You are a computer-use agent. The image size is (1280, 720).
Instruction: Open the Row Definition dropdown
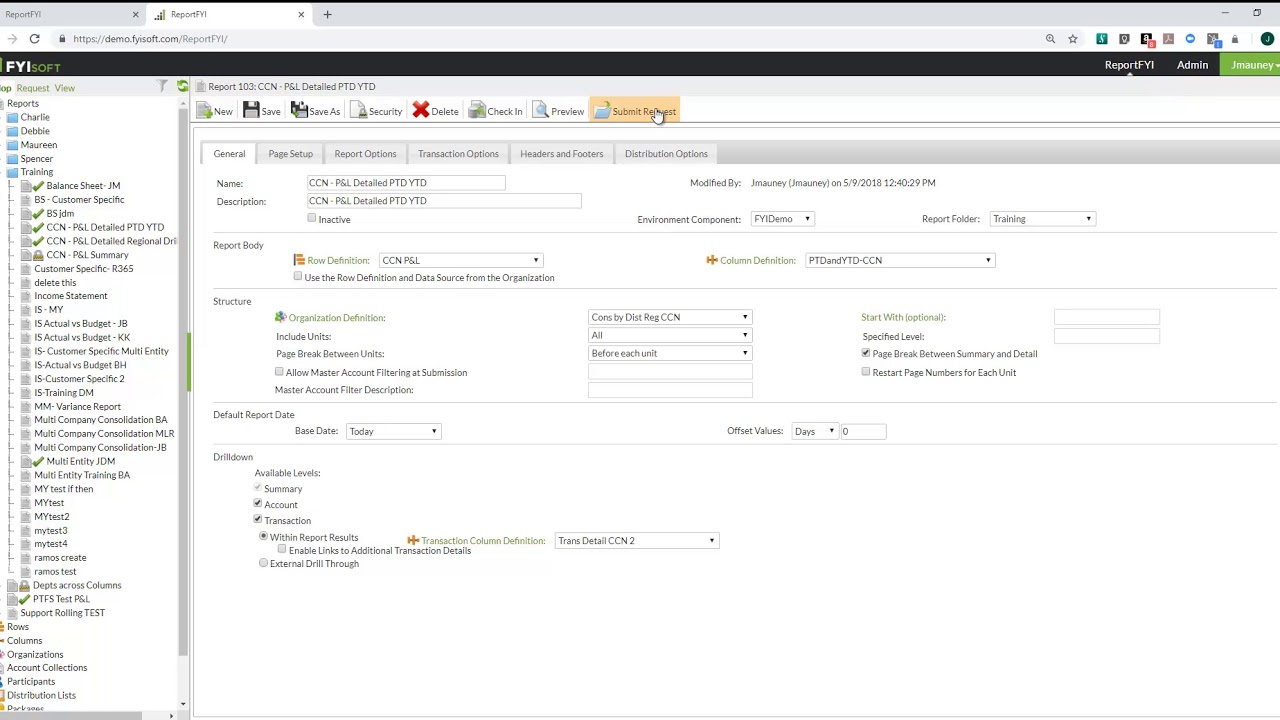pos(460,260)
